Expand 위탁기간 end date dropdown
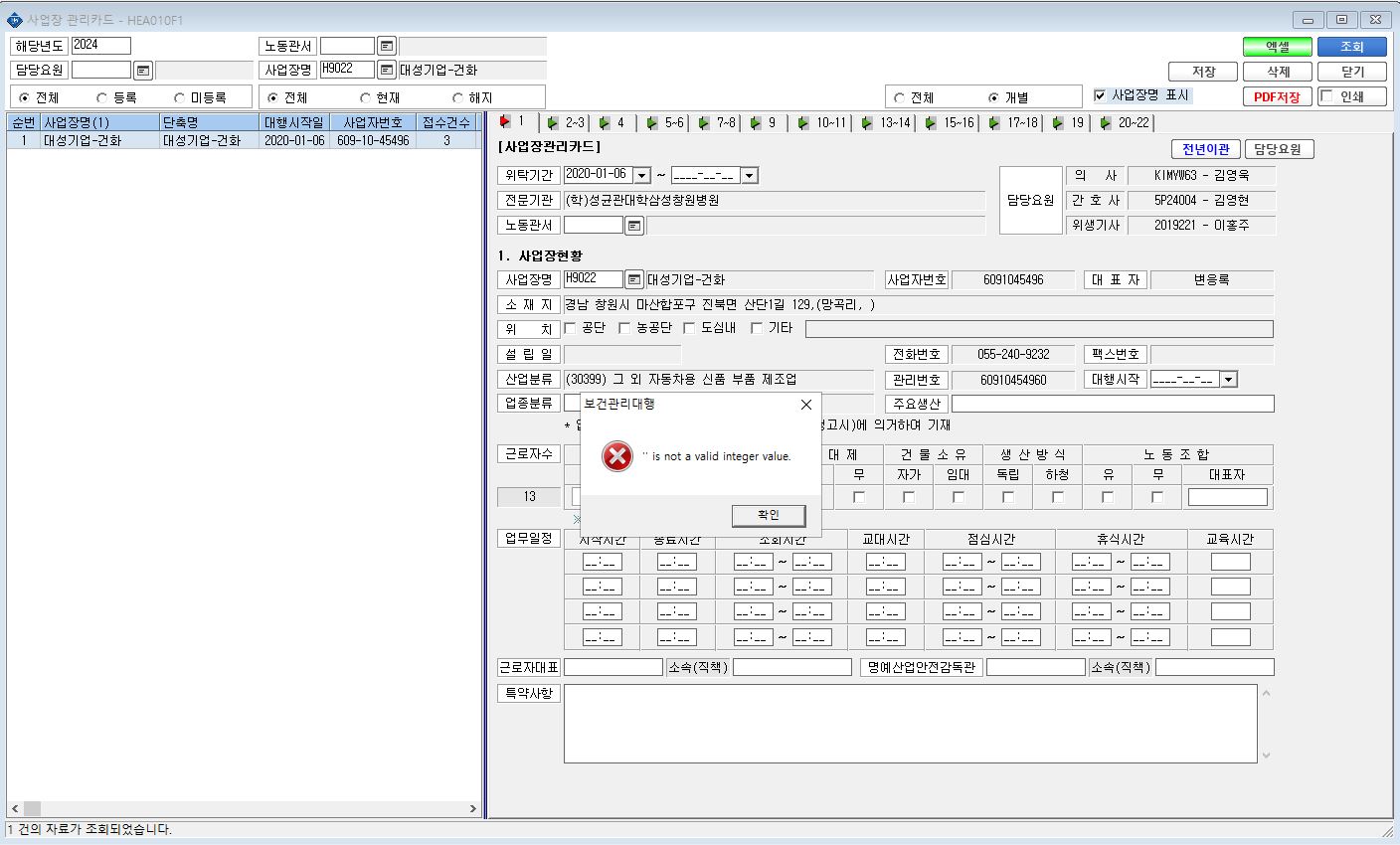The height and width of the screenshot is (845, 1400). pyautogui.click(x=750, y=176)
